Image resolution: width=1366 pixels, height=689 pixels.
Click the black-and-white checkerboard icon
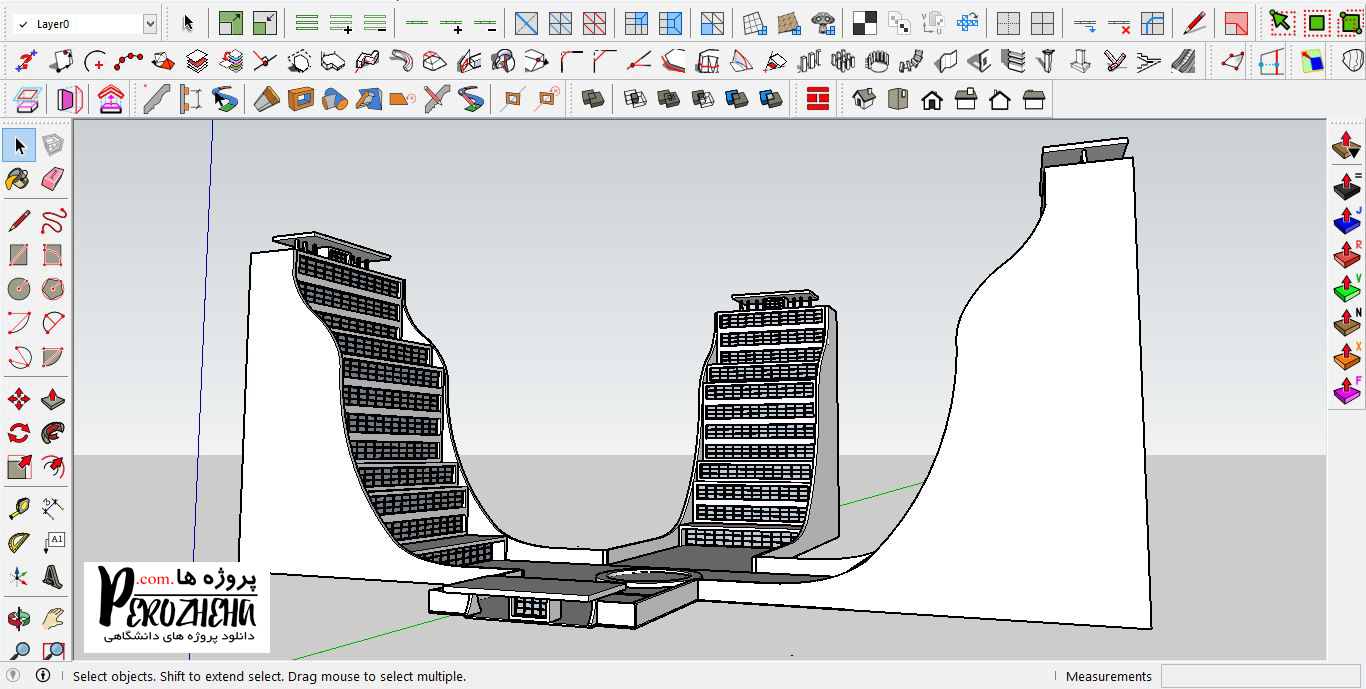[865, 23]
